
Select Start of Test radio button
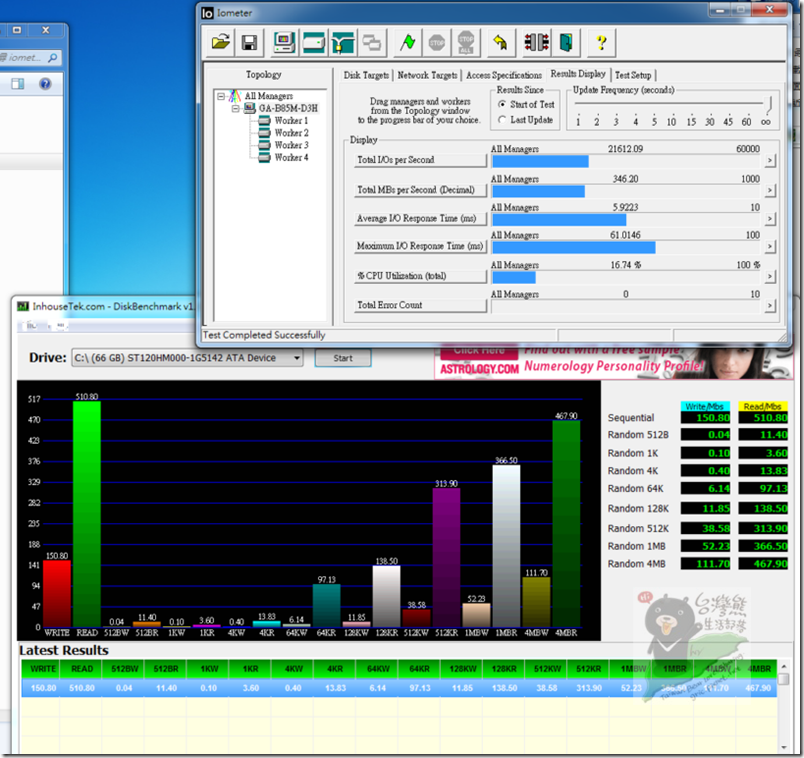click(502, 104)
